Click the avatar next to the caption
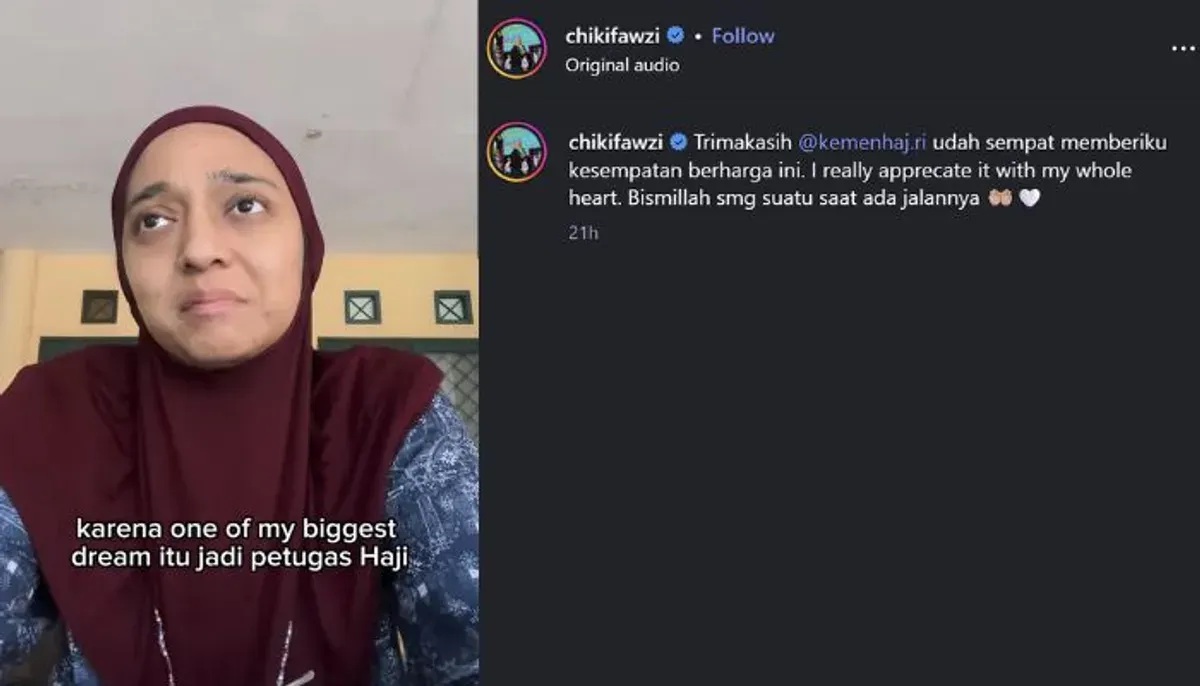This screenshot has height=686, width=1200. 517,152
